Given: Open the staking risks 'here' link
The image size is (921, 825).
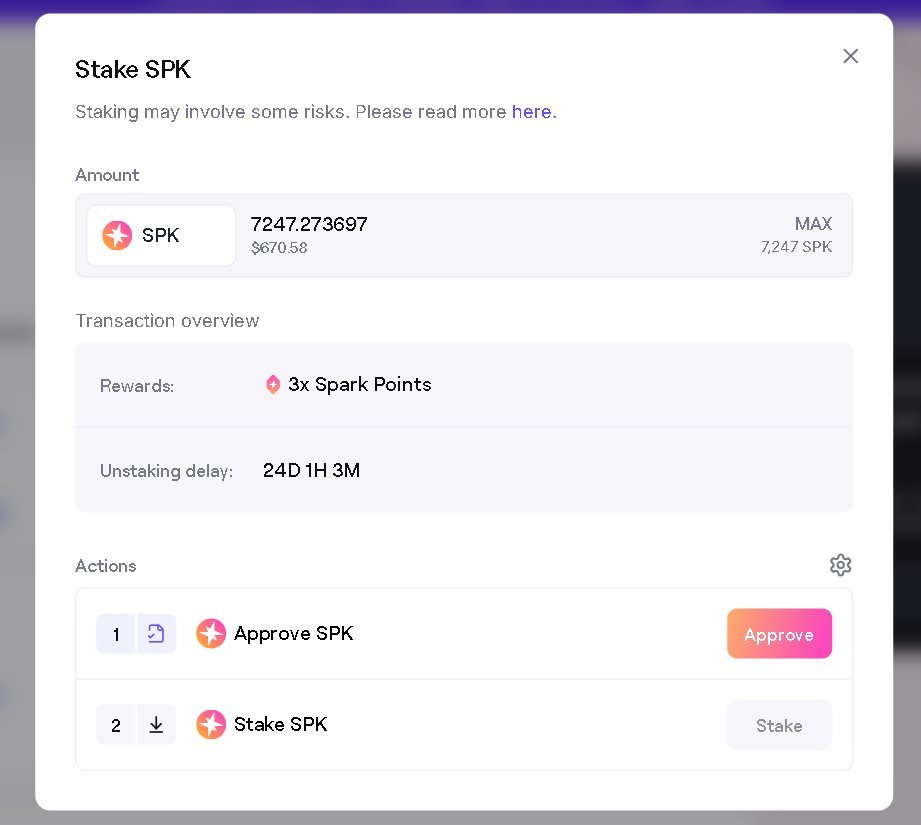Looking at the screenshot, I should click(531, 112).
